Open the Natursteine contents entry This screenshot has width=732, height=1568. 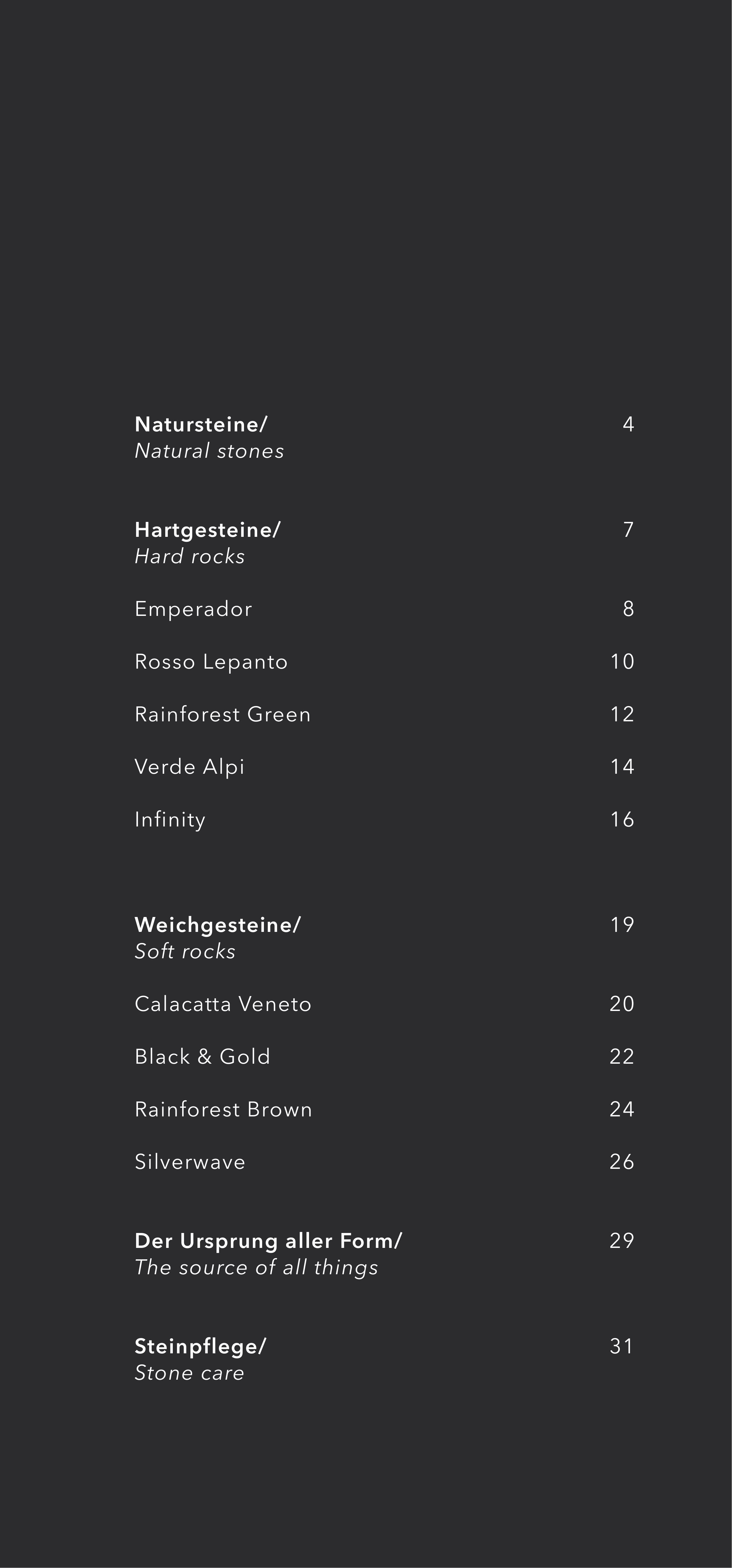coord(200,424)
